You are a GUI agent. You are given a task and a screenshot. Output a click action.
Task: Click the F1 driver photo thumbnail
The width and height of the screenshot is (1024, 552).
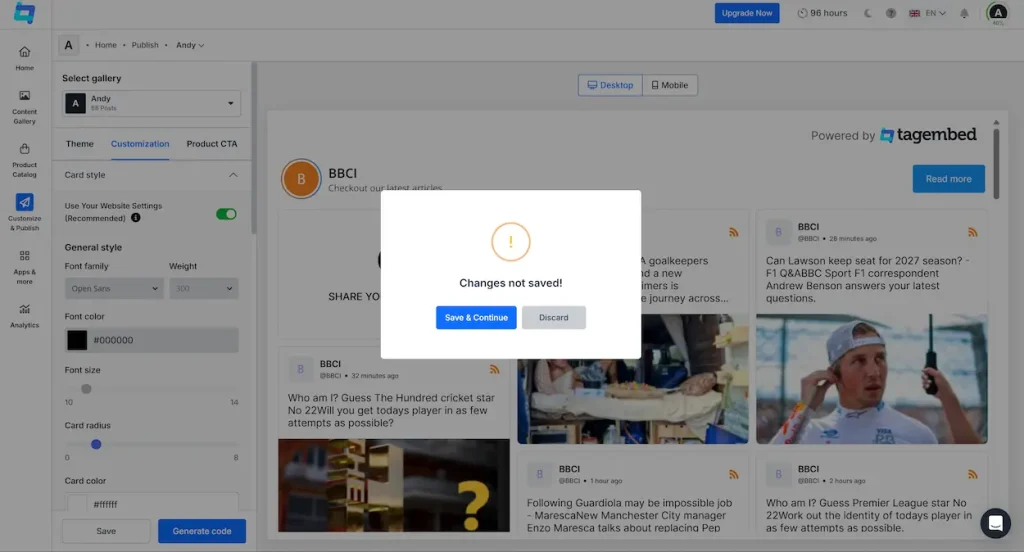coord(872,379)
